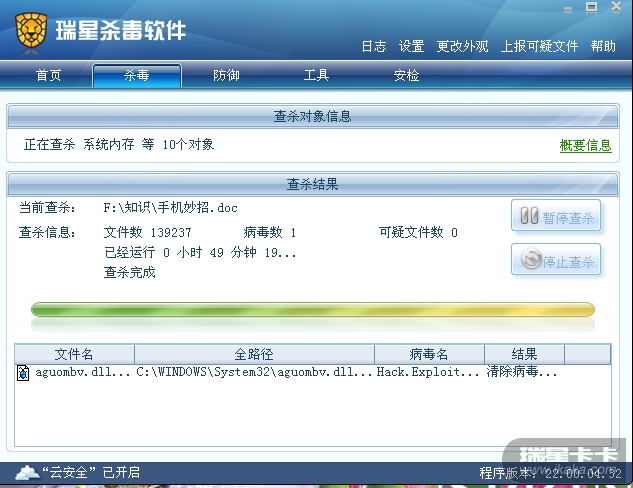Go to the 安检 tab
Screen dimensions: 633x488
[x=407, y=75]
